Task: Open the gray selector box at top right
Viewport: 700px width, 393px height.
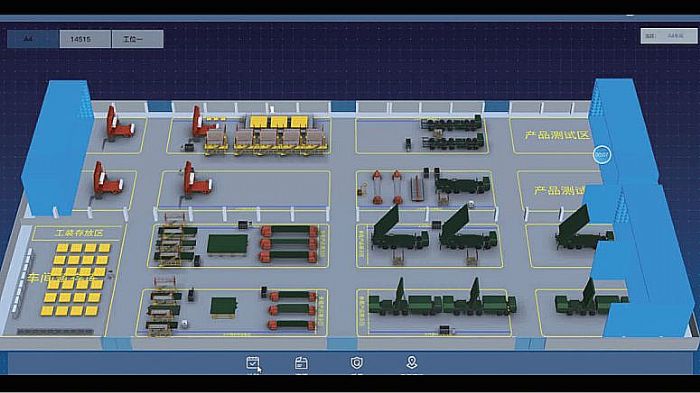Action: pos(669,36)
